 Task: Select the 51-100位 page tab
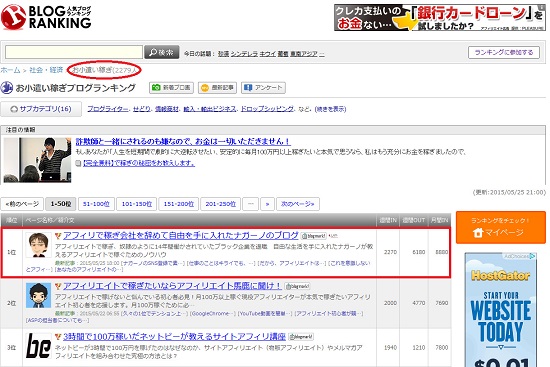click(x=96, y=204)
